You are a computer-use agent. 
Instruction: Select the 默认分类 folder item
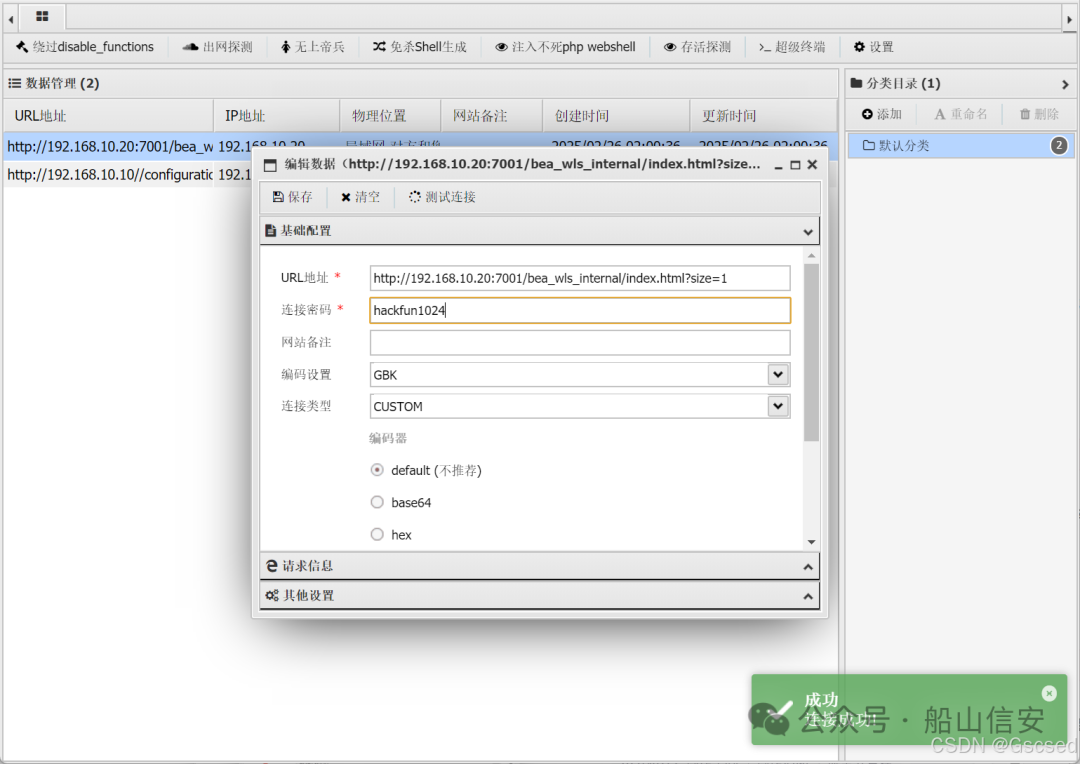(961, 145)
